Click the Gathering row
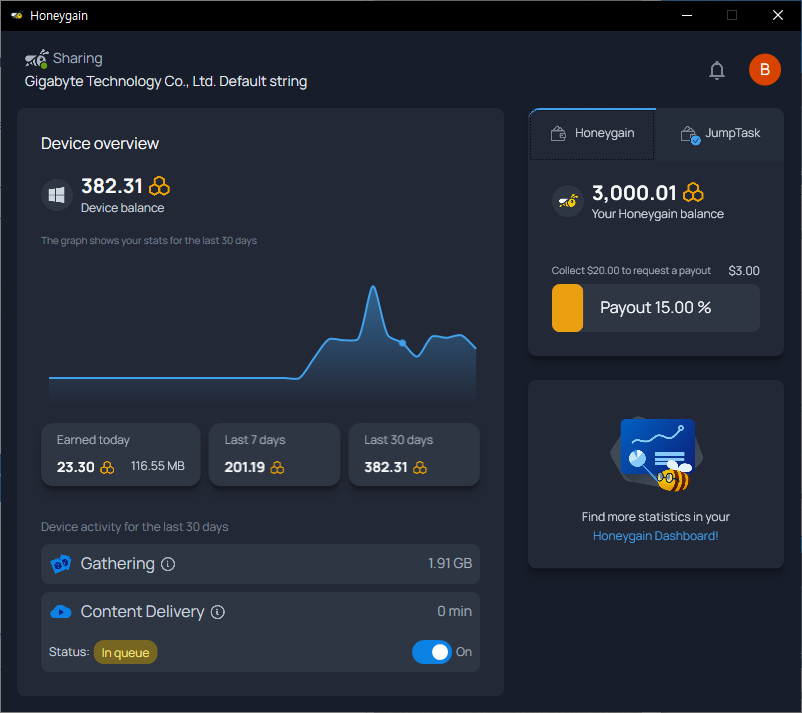The image size is (802, 713). pos(260,564)
